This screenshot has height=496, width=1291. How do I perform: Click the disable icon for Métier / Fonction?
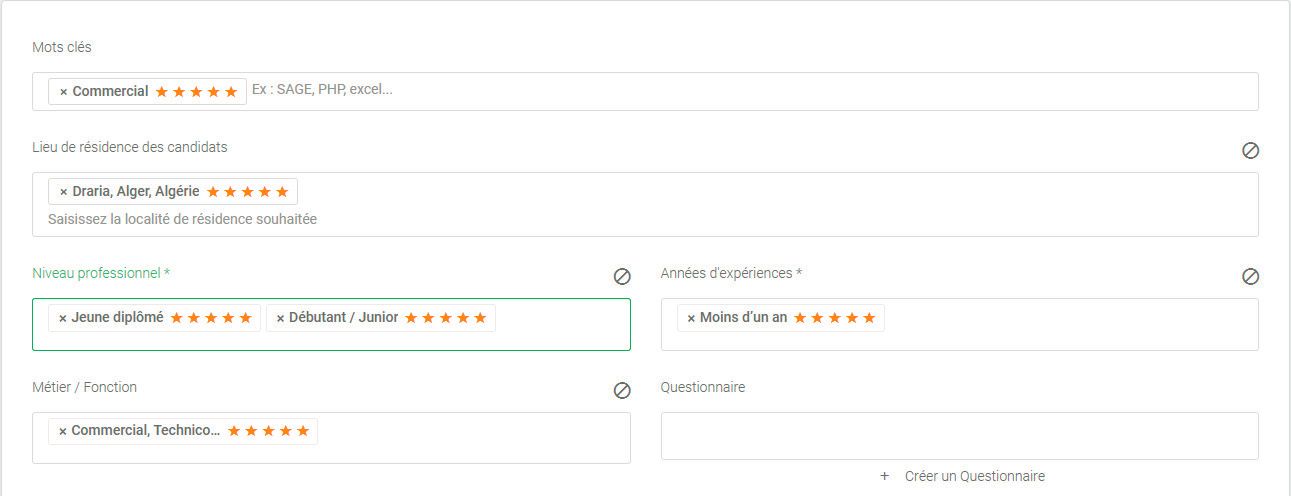[622, 390]
